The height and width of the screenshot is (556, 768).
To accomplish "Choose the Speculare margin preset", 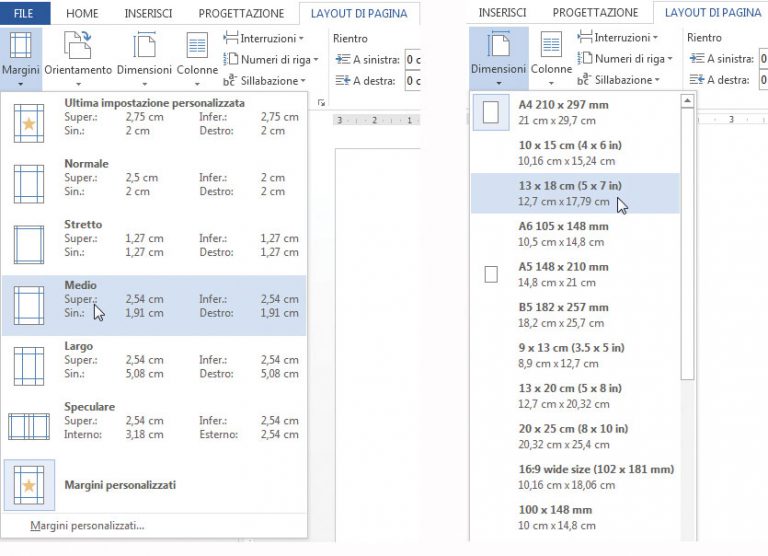I will pos(154,426).
